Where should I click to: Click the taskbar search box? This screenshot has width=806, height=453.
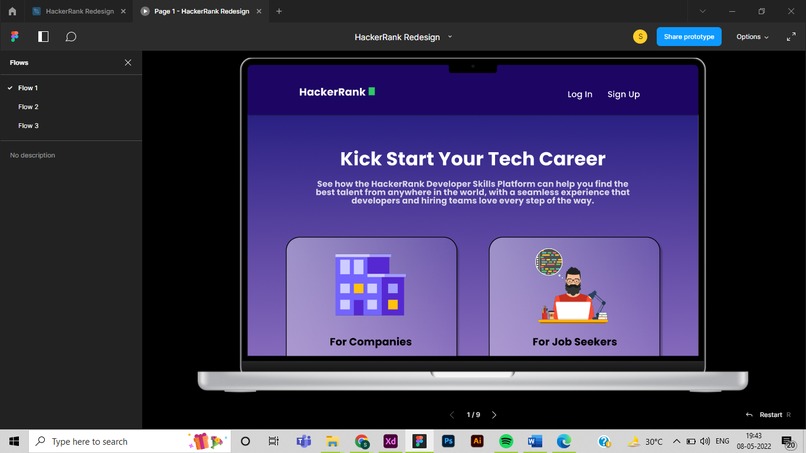click(129, 441)
